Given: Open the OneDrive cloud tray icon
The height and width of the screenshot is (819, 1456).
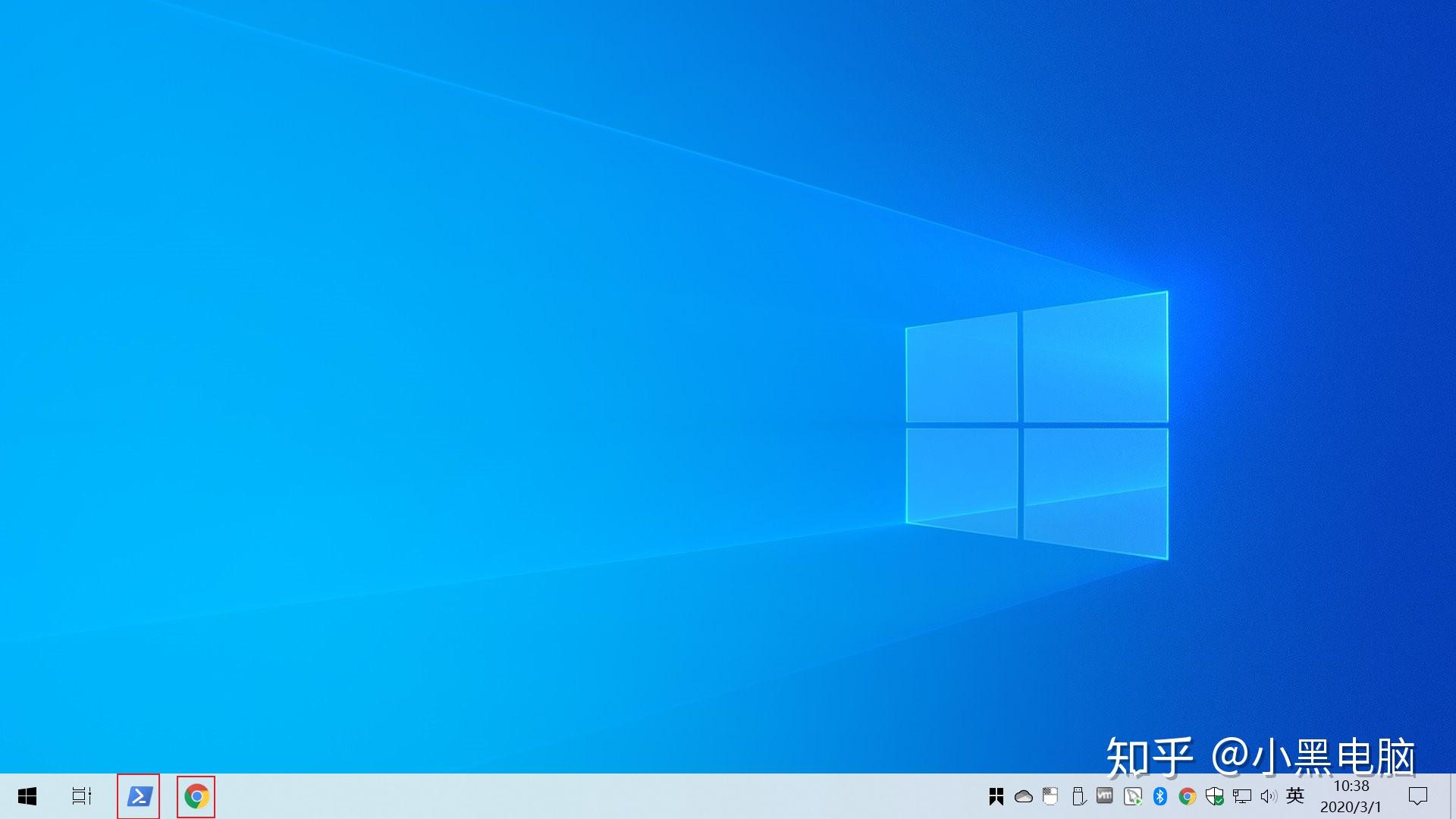Looking at the screenshot, I should 1024,796.
